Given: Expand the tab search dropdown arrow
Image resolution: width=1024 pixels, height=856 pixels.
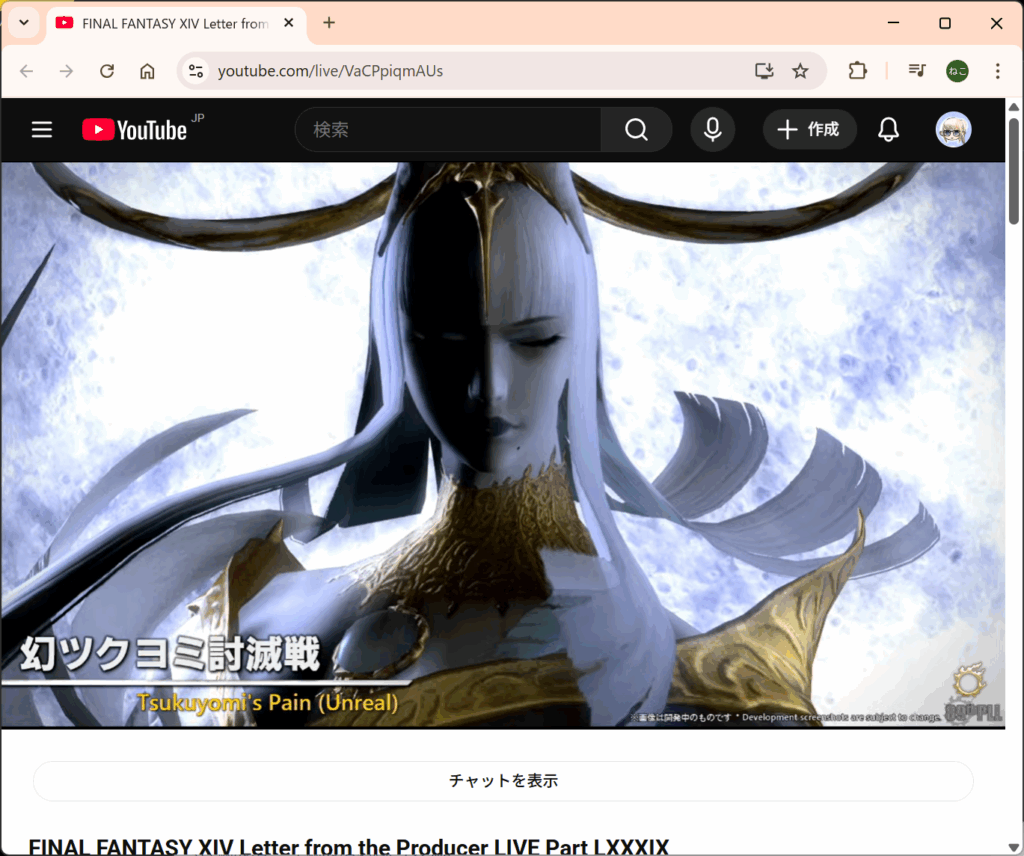Looking at the screenshot, I should point(23,23).
